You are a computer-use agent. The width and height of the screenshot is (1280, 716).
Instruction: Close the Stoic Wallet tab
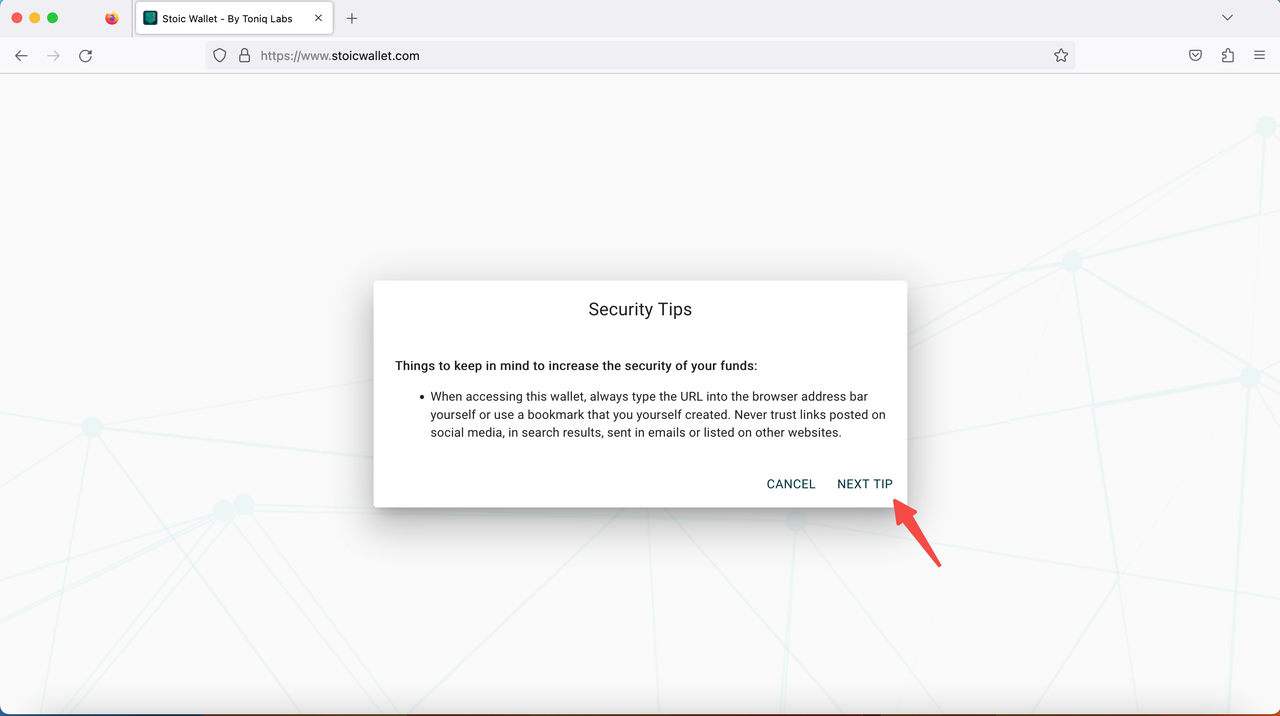pos(318,18)
